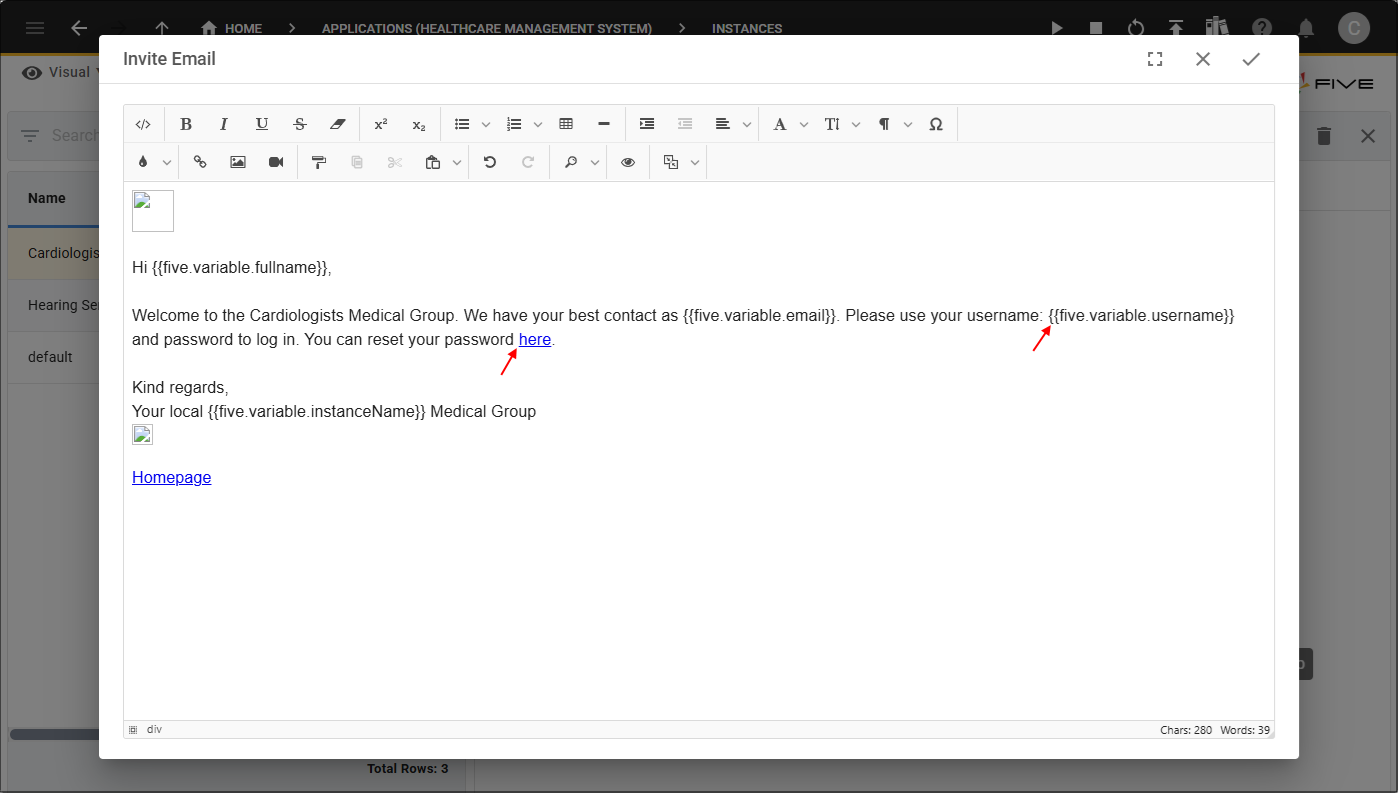Insert a hyperlink
1398x793 pixels.
point(200,161)
